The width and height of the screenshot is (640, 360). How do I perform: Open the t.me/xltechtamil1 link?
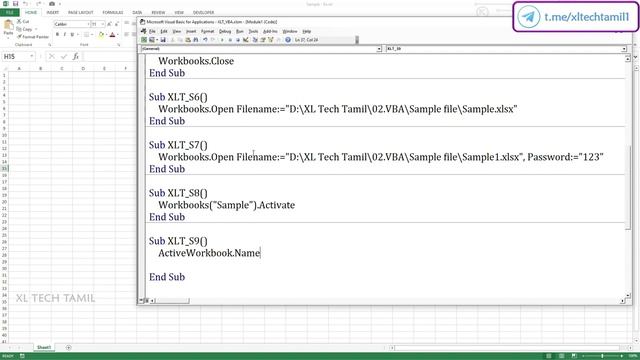587,17
